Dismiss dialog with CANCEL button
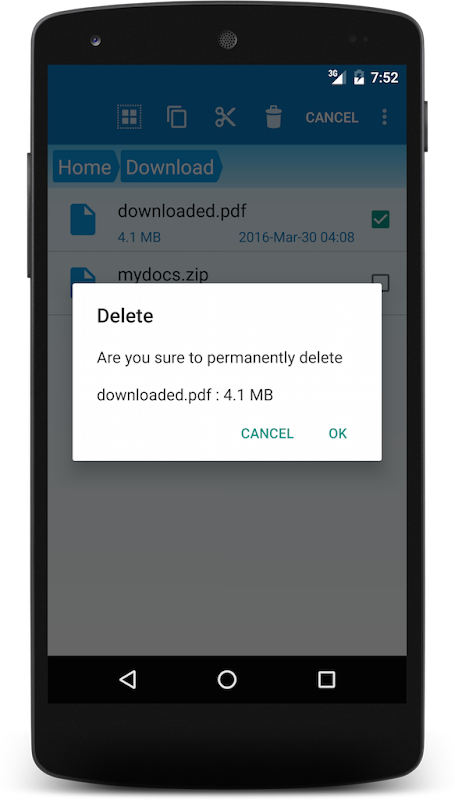This screenshot has height=800, width=455. point(267,433)
